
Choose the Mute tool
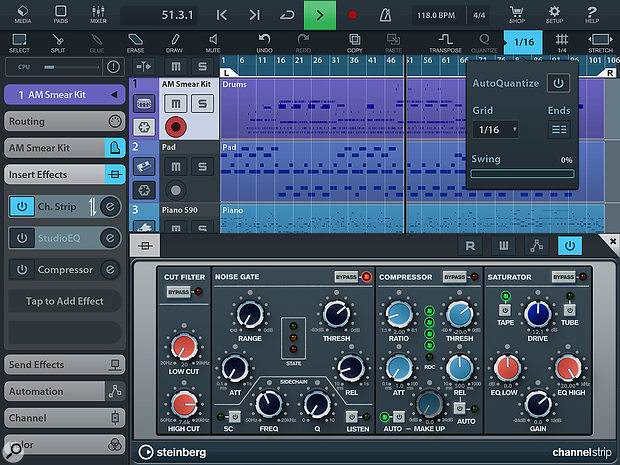[x=213, y=43]
